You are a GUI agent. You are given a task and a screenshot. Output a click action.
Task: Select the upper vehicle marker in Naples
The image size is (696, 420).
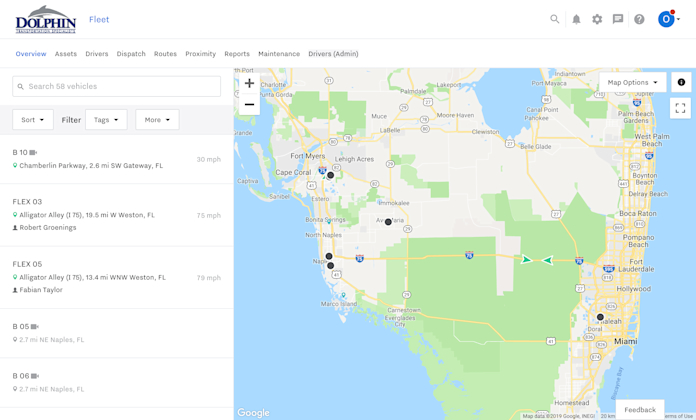click(329, 256)
